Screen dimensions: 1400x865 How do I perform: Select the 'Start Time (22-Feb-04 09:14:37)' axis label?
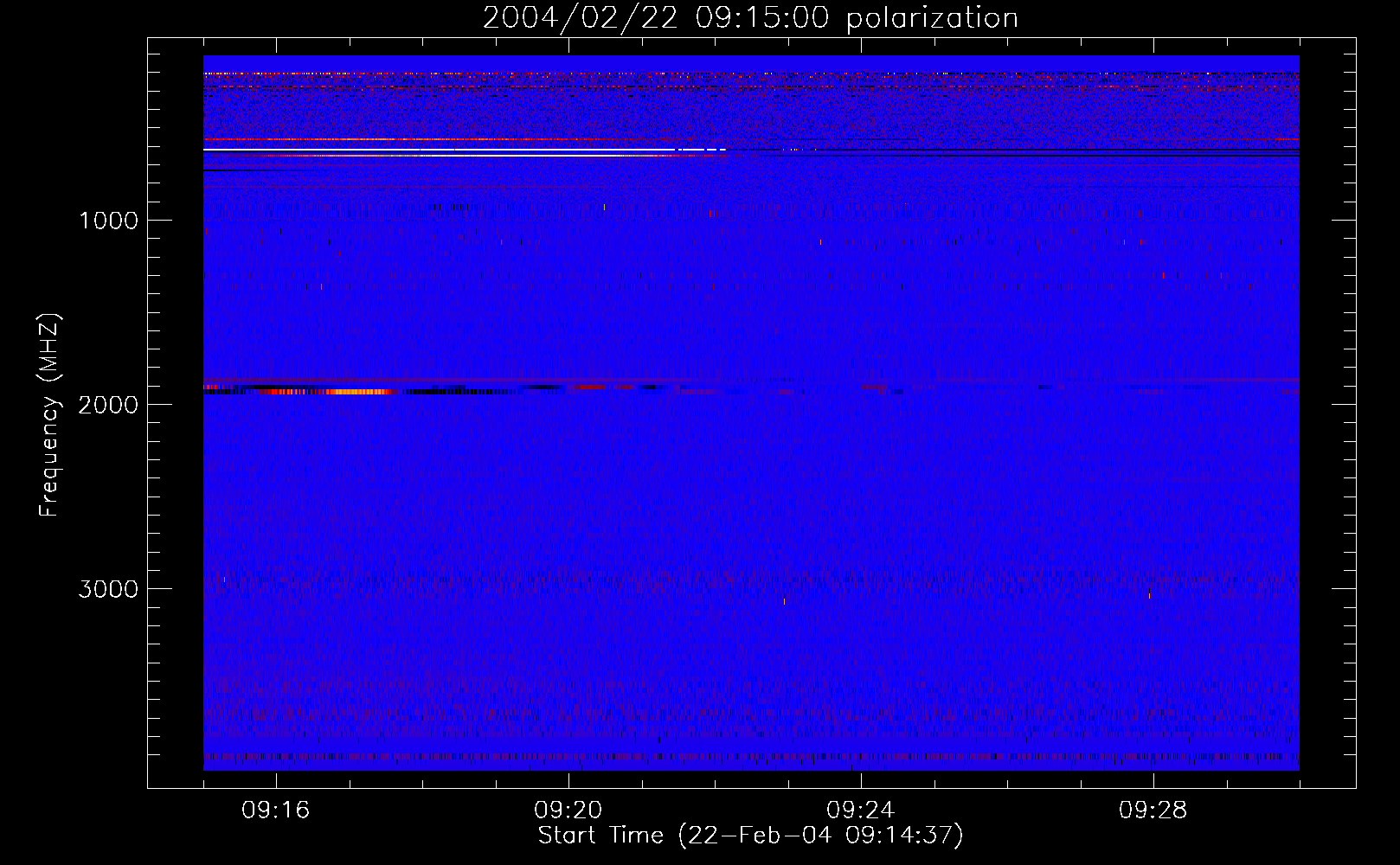(x=750, y=836)
